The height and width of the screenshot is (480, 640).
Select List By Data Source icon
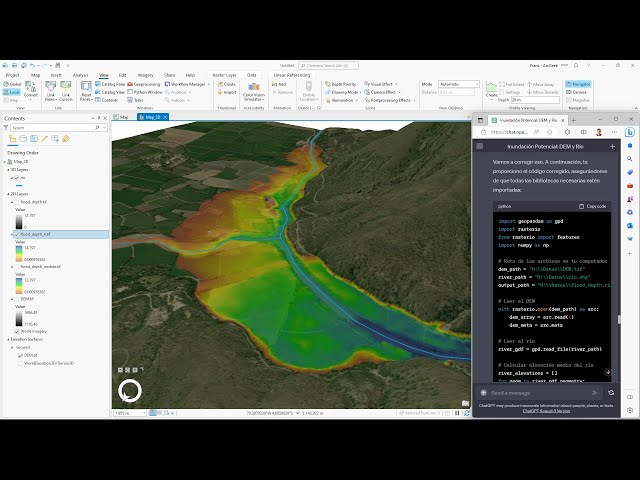pos(23,139)
